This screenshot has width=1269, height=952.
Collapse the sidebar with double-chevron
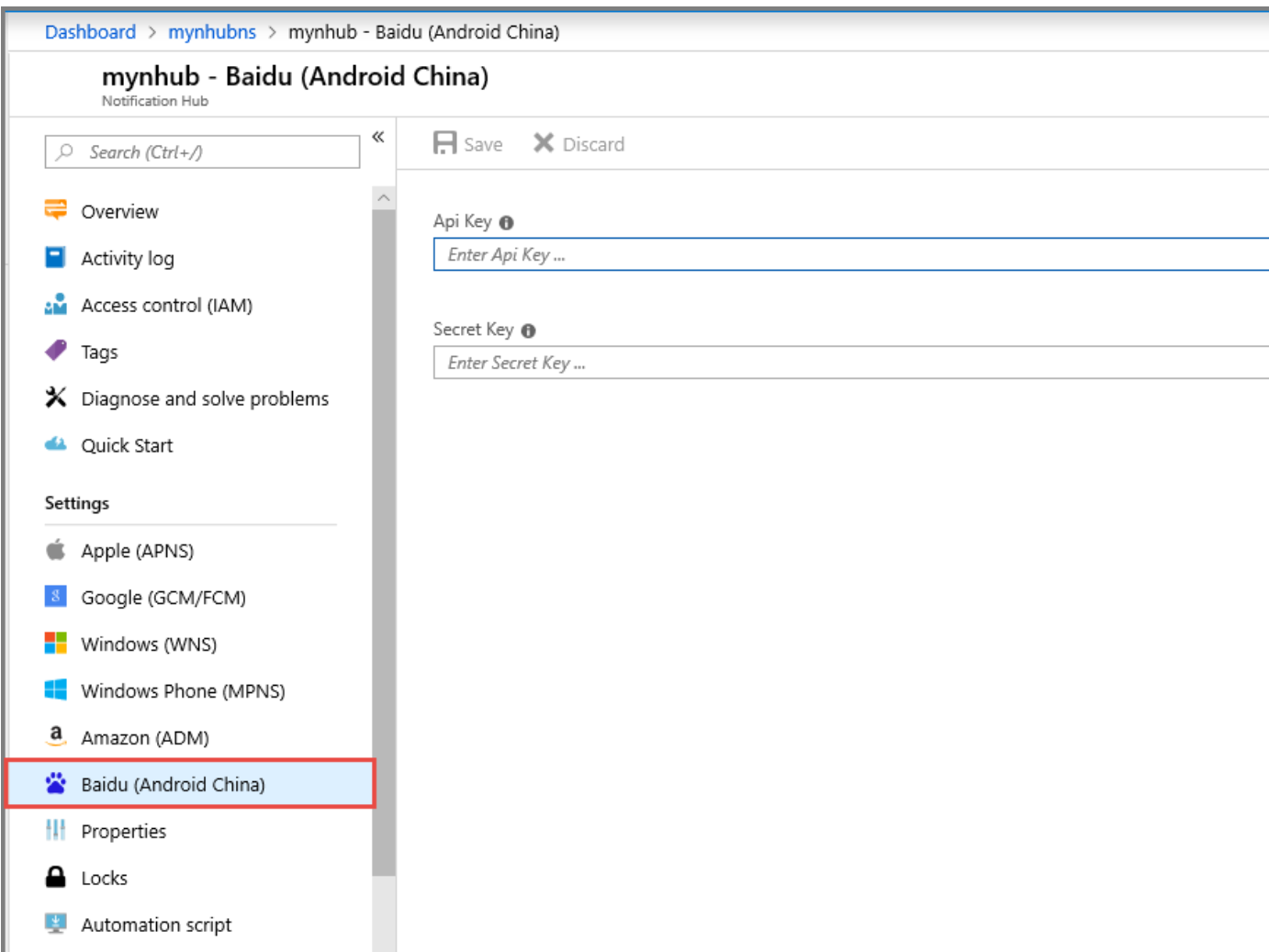pos(378,137)
